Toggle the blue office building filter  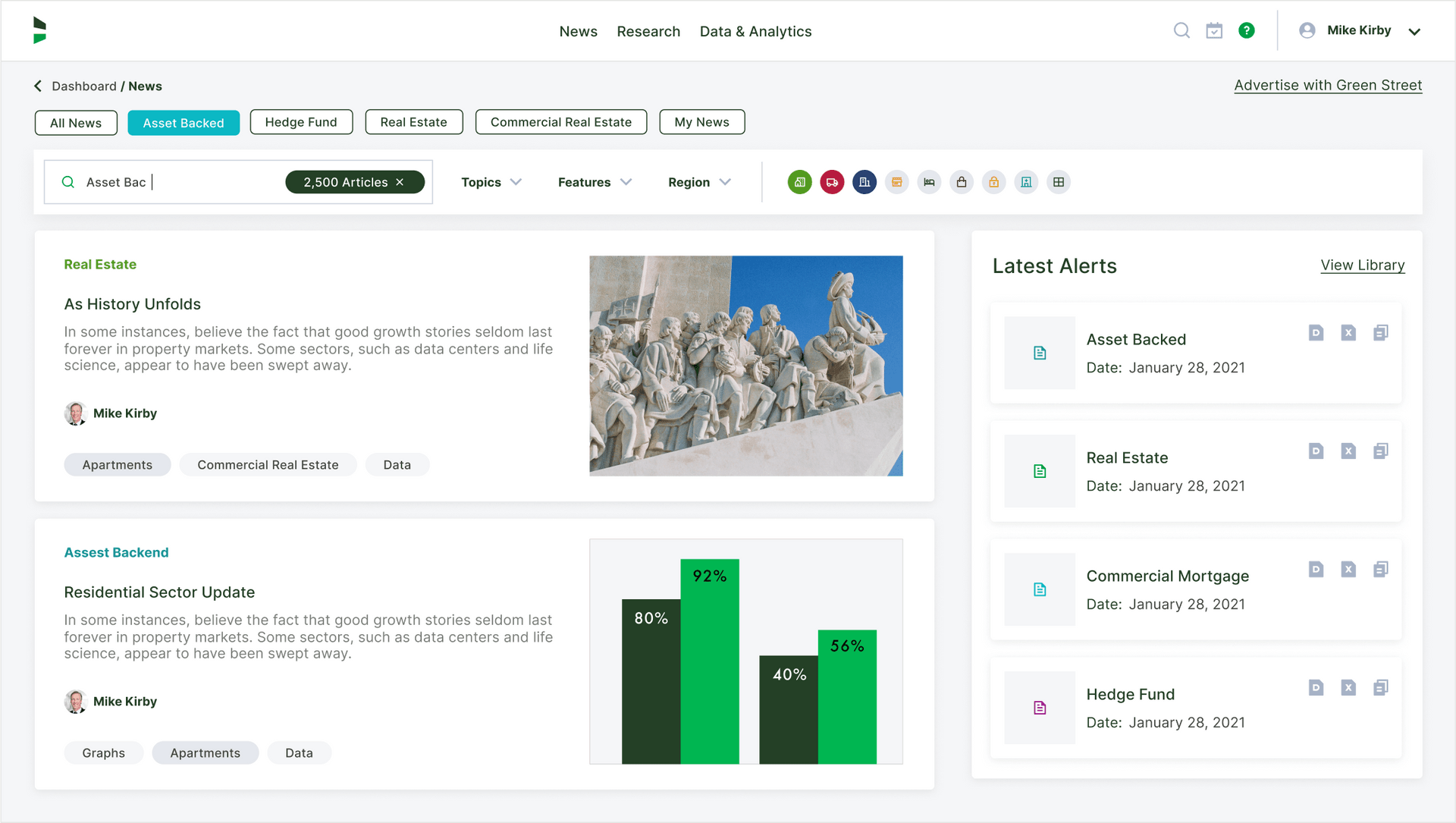click(x=864, y=182)
